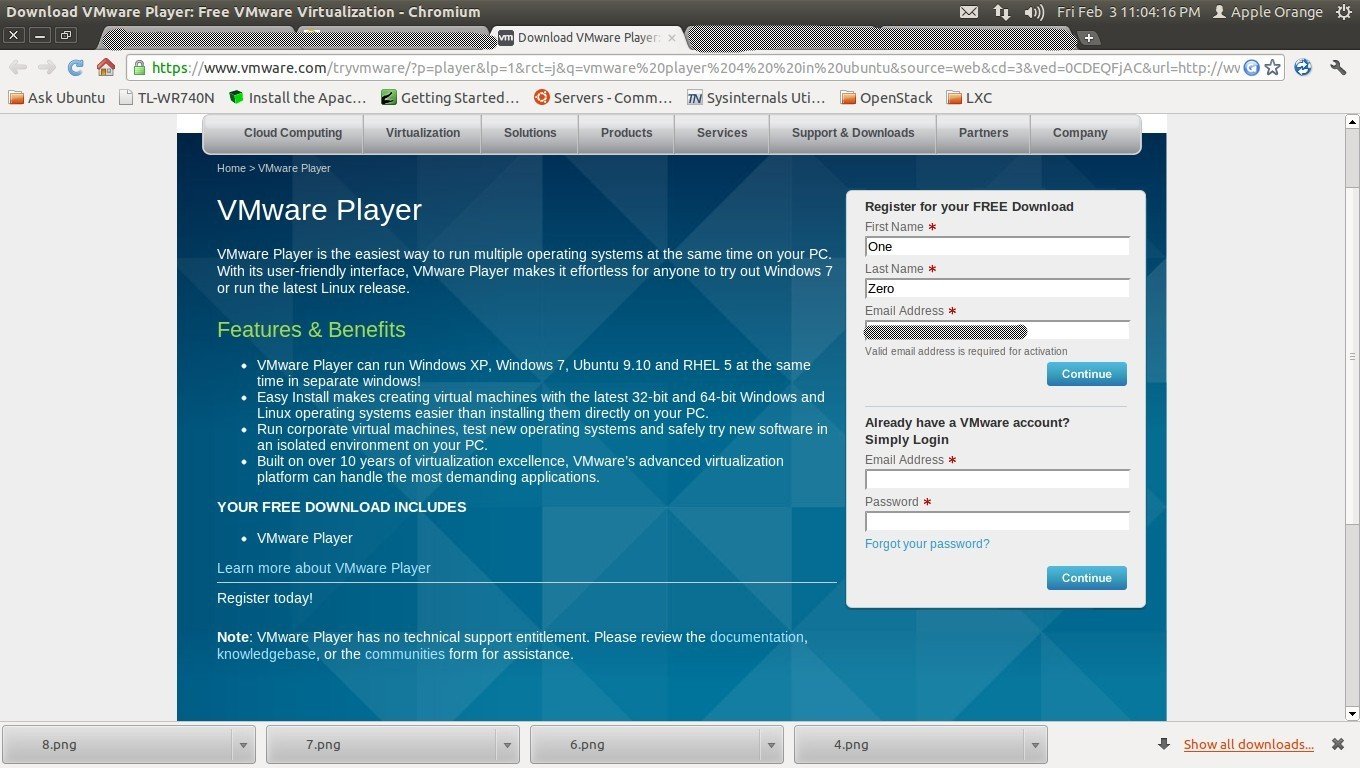Click Show all downloads link

click(1248, 744)
